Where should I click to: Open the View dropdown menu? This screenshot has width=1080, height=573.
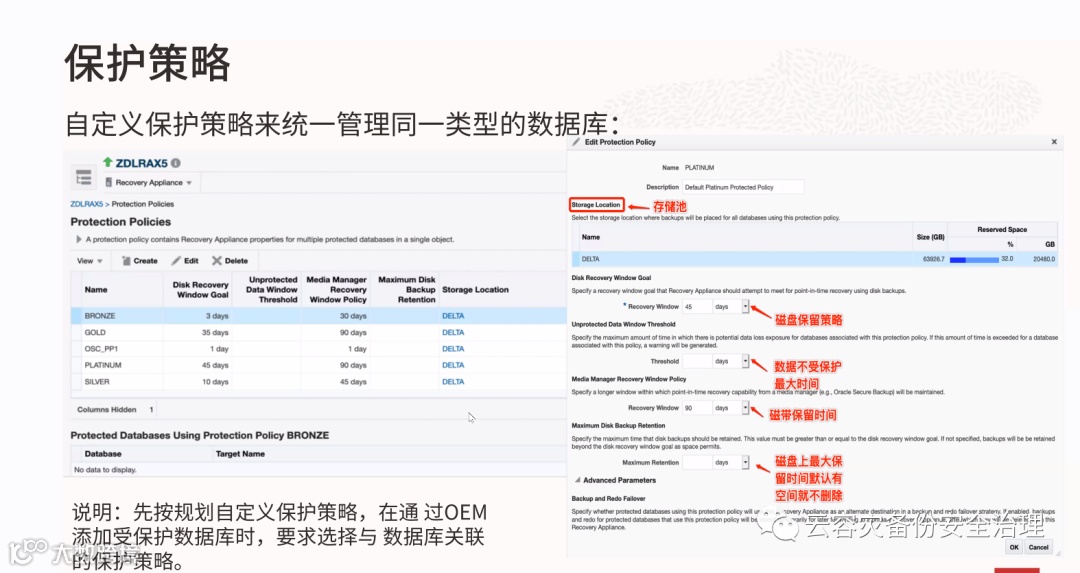point(90,261)
